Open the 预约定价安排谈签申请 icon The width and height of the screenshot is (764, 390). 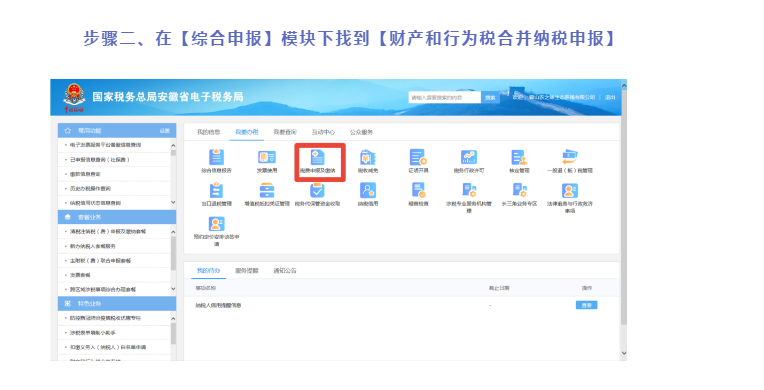[x=216, y=223]
